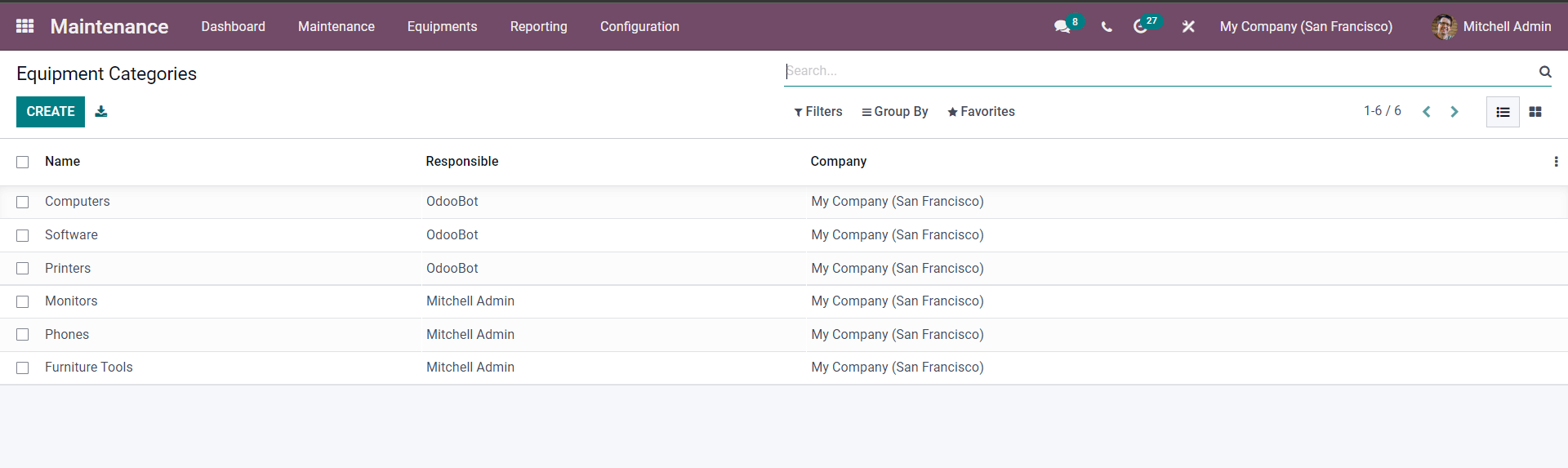Open the Configuration menu
This screenshot has width=1568, height=468.
pyautogui.click(x=639, y=26)
